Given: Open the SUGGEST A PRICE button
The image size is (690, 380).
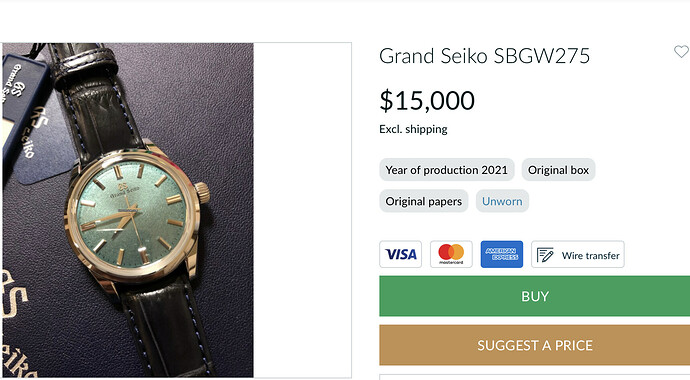Looking at the screenshot, I should (535, 345).
